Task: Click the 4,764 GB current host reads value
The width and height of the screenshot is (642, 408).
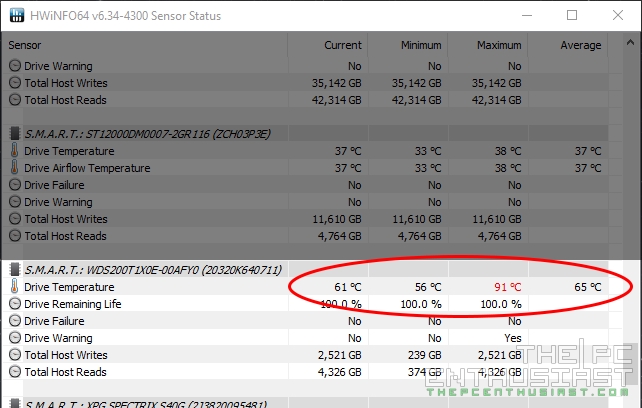Action: tap(339, 236)
